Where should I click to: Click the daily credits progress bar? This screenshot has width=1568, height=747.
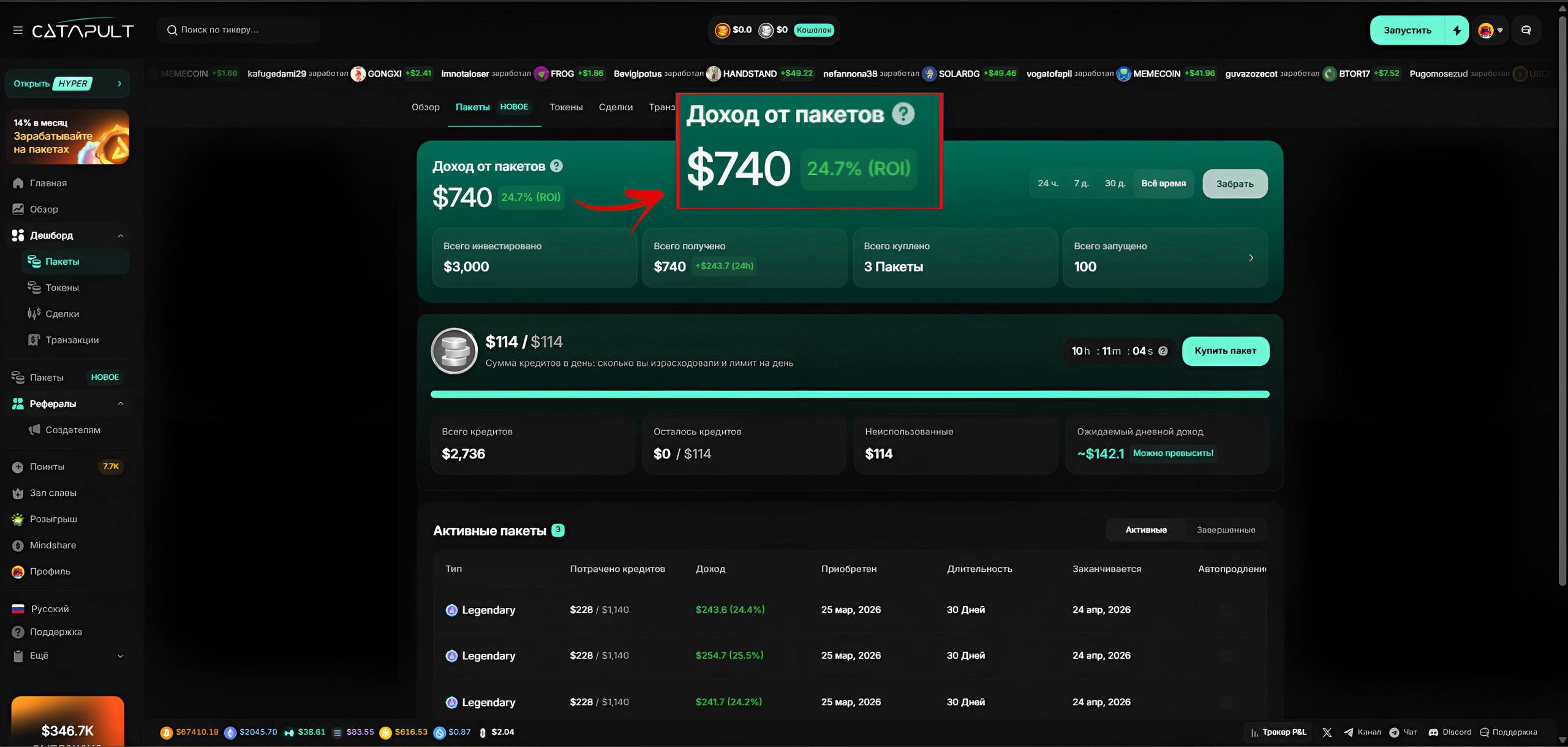pyautogui.click(x=850, y=394)
